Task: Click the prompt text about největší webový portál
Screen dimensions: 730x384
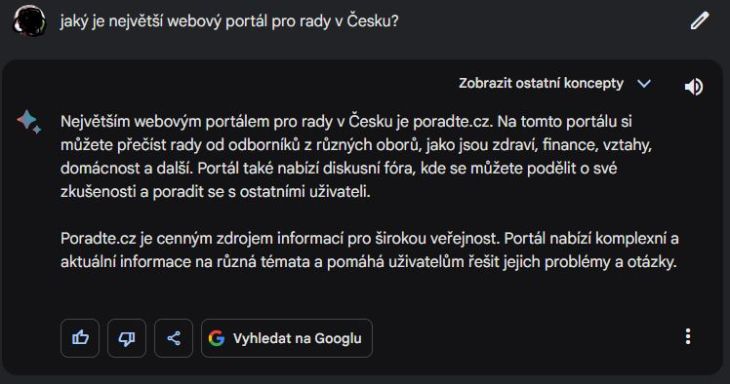Action: point(229,21)
